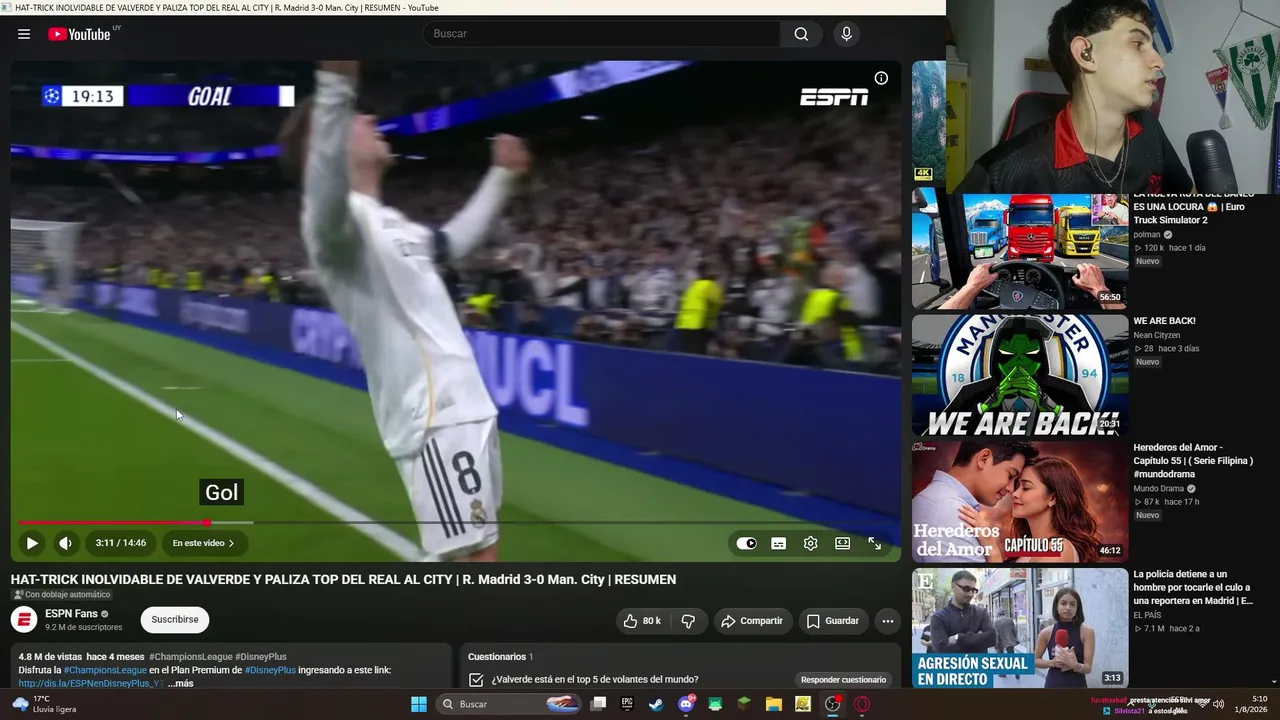
Task: Click the video title 'HAT-TRICK INOLVIDABLE DE VALVERDE'
Action: point(343,579)
